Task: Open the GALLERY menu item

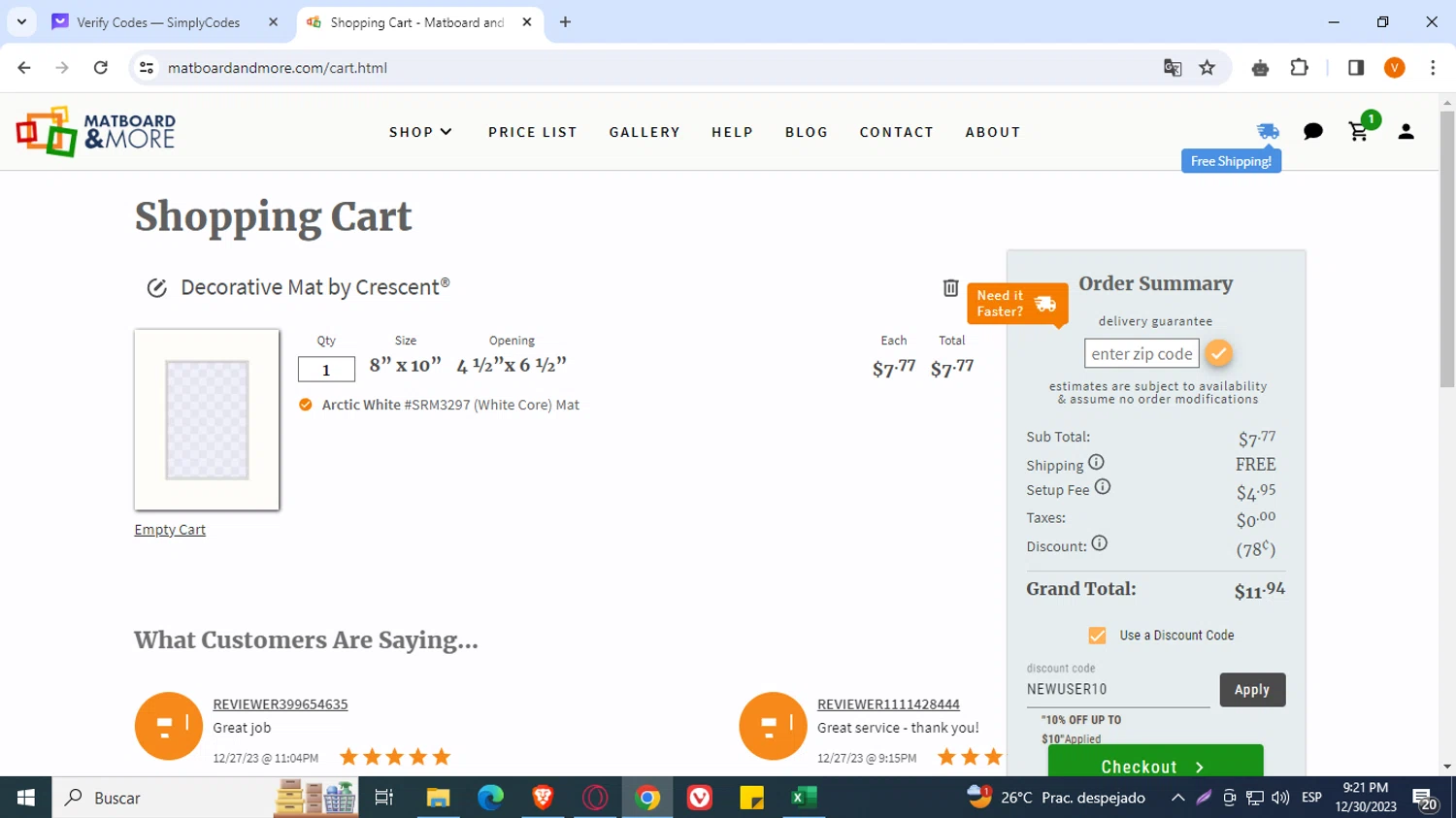Action: coord(645,132)
